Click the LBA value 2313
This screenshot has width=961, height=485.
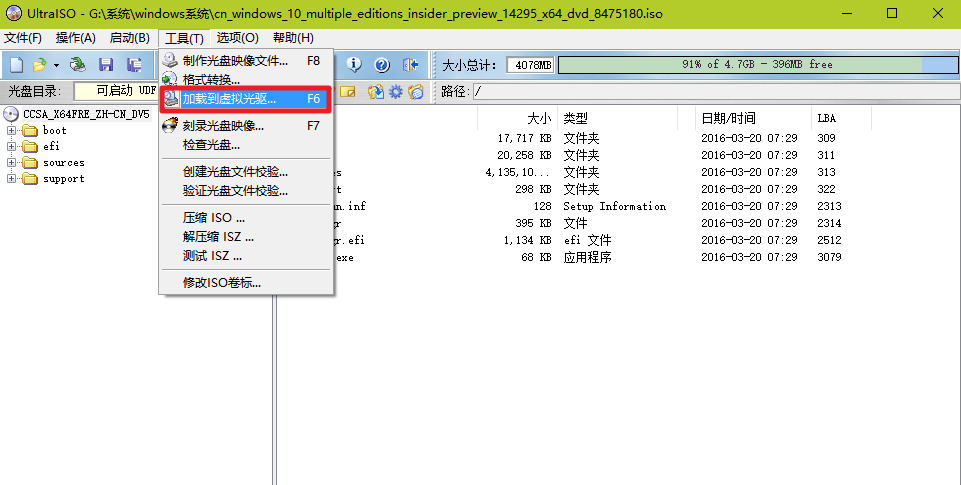pyautogui.click(x=829, y=206)
